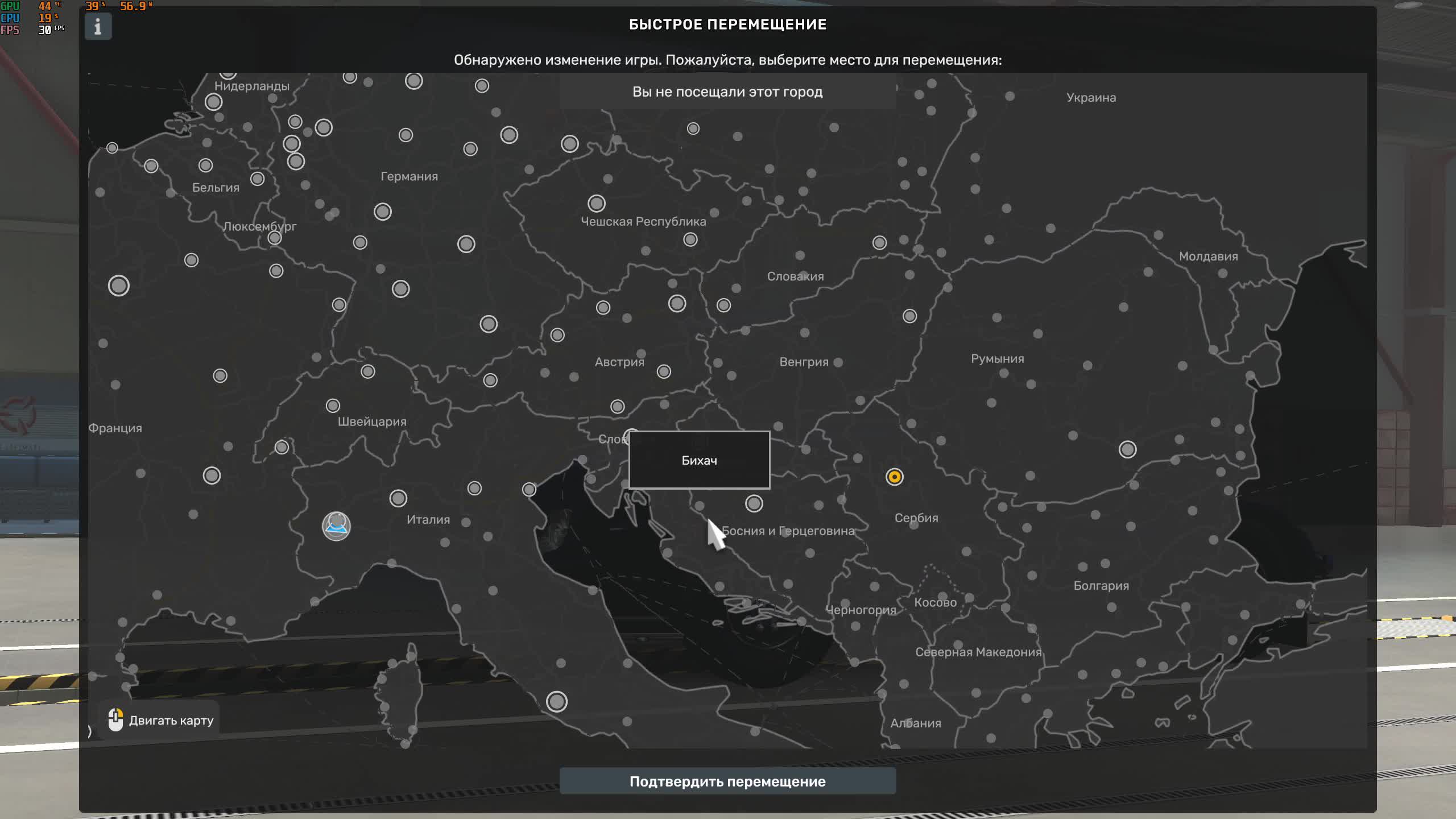Image resolution: width=1456 pixels, height=819 pixels.
Task: Click the 'Вы не посещали этот город' banner
Action: coord(727,92)
